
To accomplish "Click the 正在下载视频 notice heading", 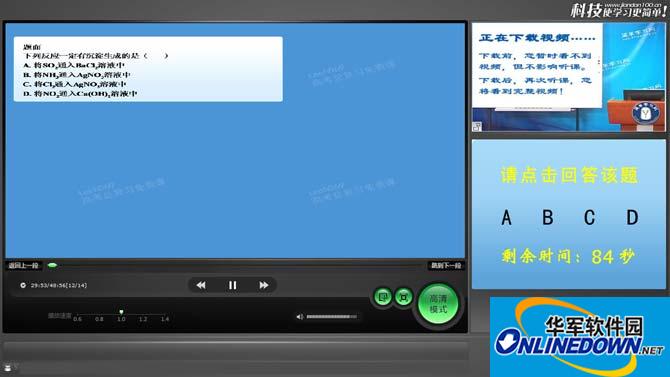I will pos(537,38).
